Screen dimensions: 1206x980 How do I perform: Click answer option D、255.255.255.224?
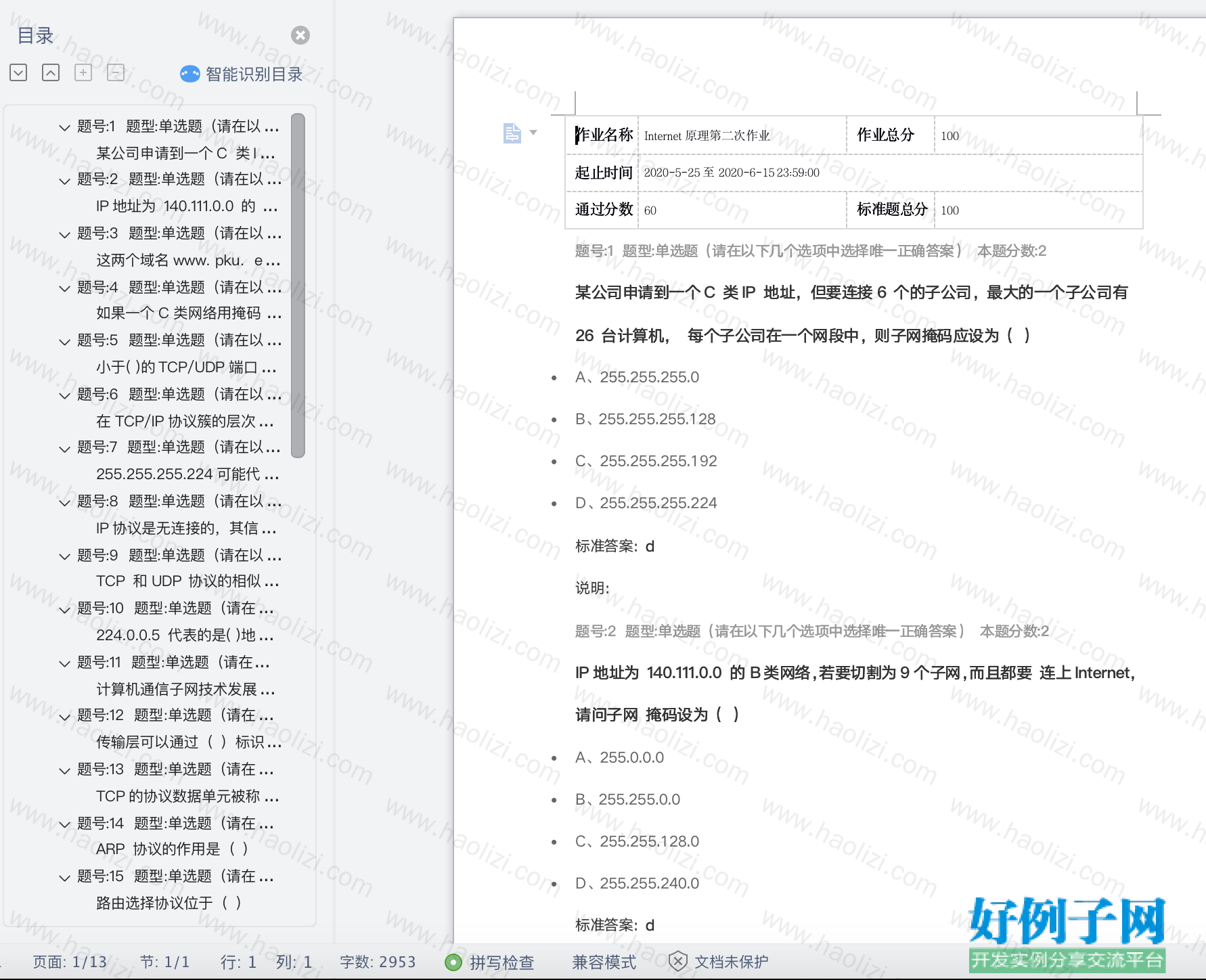(x=646, y=504)
